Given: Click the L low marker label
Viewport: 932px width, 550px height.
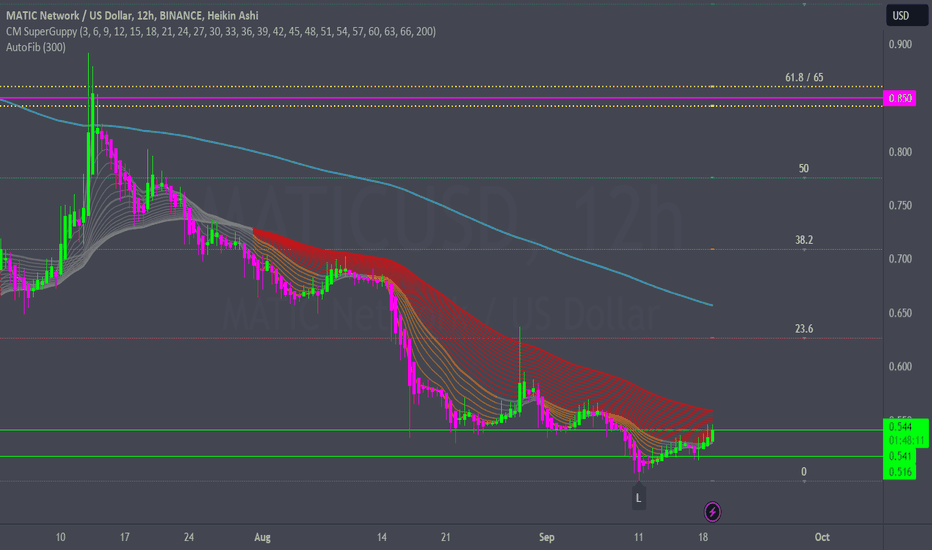Looking at the screenshot, I should pyautogui.click(x=638, y=498).
